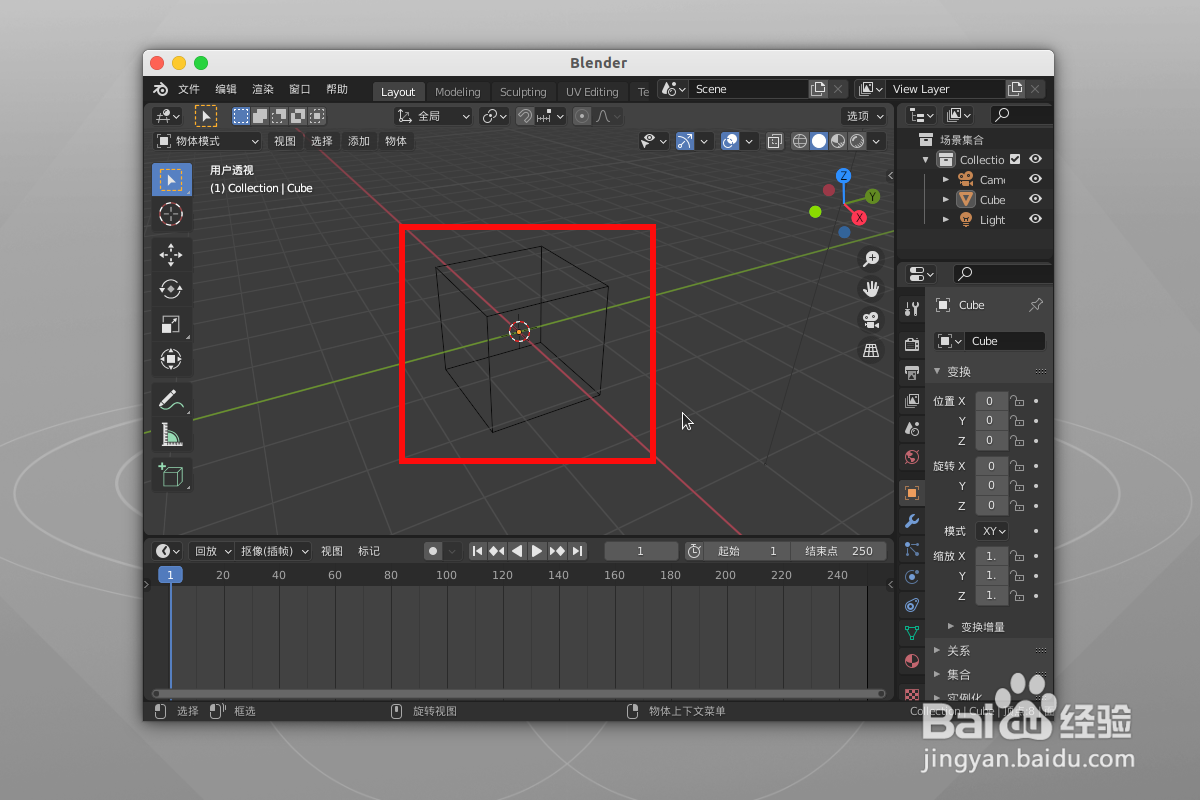
Task: Switch to wireframe viewport shading
Action: tap(800, 140)
